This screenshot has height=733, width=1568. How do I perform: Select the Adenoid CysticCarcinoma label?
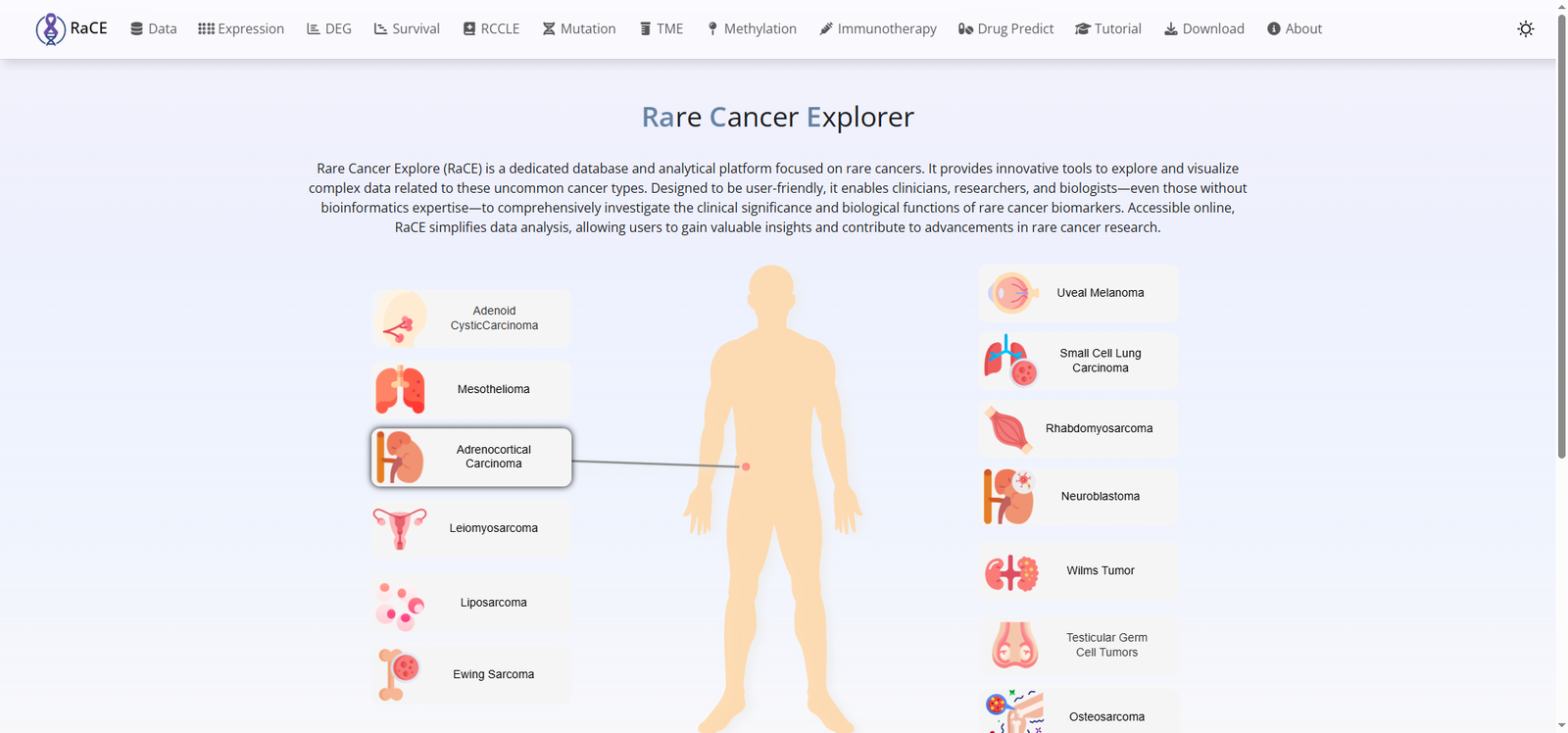pyautogui.click(x=494, y=318)
